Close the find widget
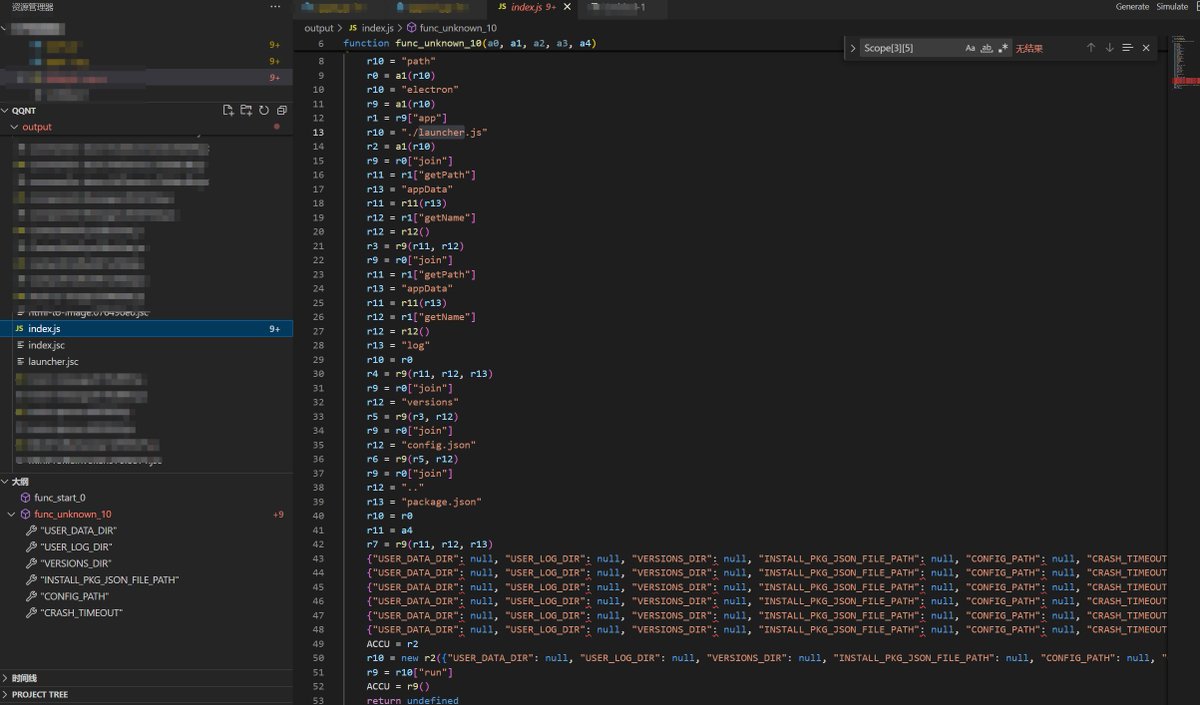Viewport: 1200px width, 705px height. click(1146, 48)
